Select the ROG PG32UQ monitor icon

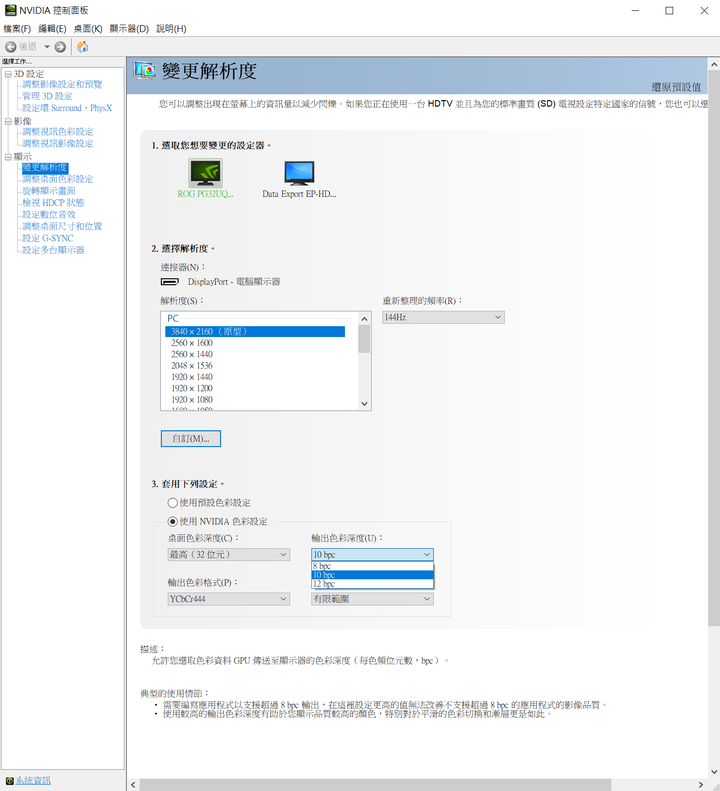pyautogui.click(x=205, y=173)
